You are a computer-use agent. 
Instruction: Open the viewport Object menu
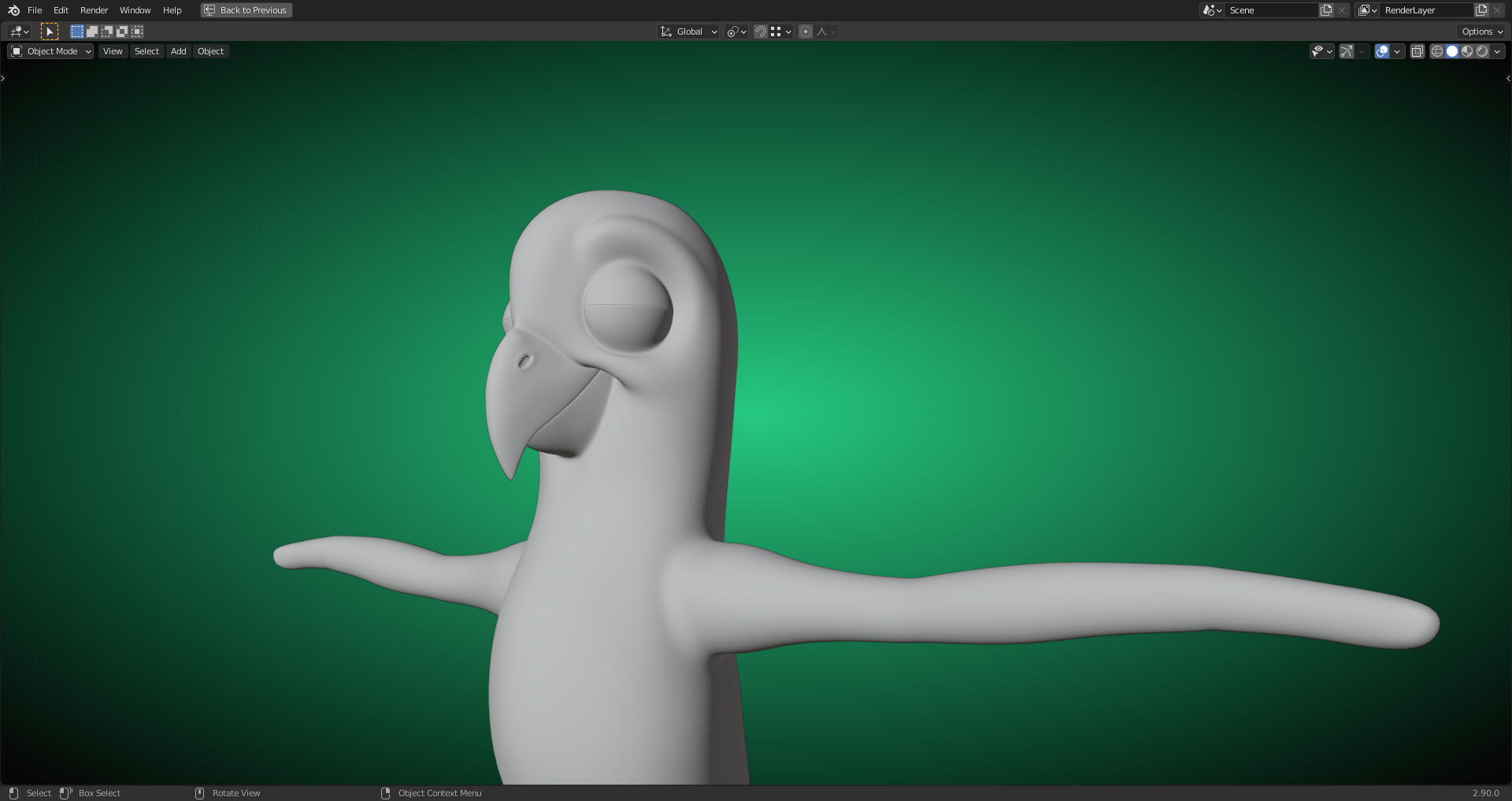211,51
